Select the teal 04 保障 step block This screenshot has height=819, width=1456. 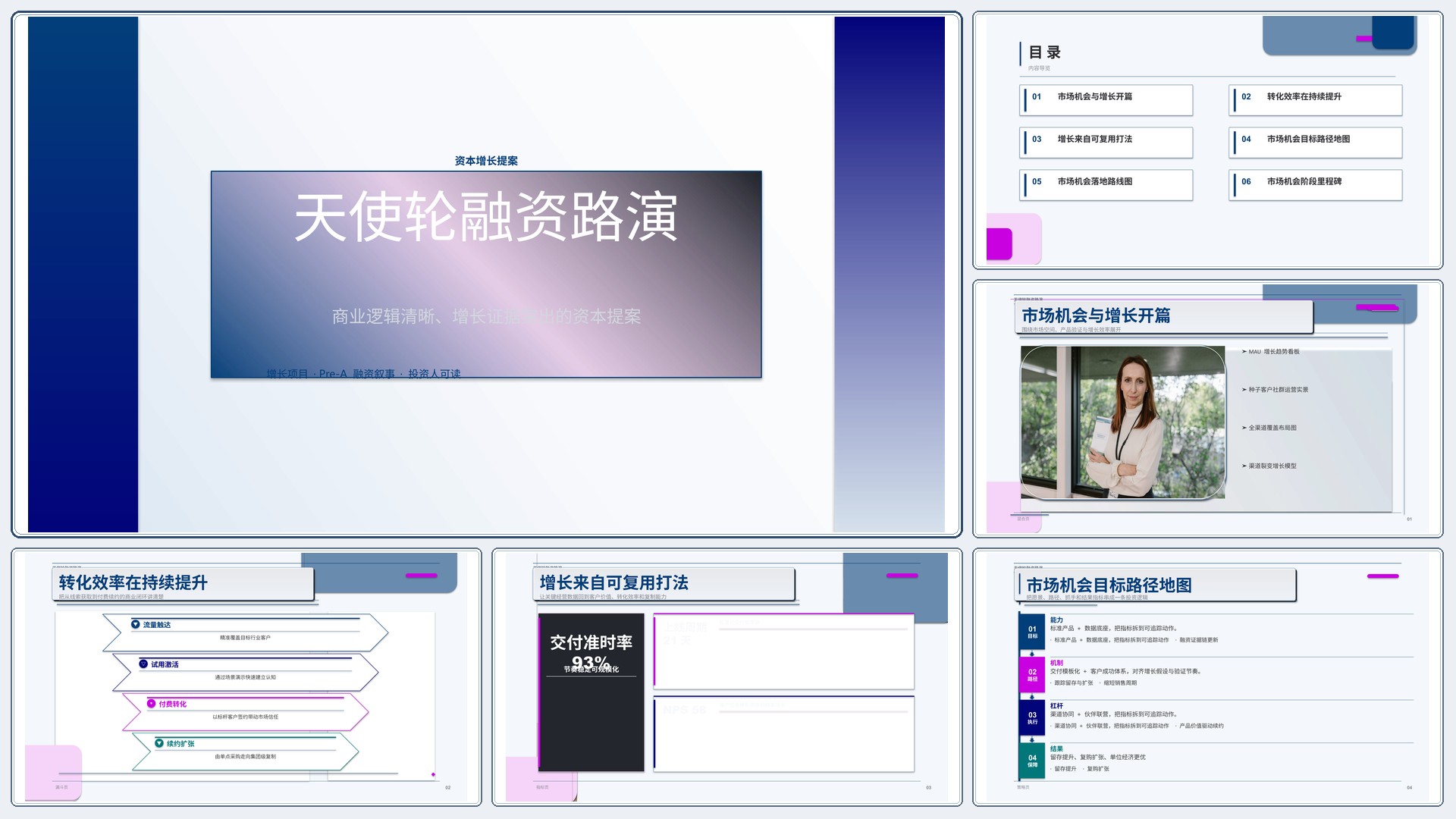(x=1032, y=761)
